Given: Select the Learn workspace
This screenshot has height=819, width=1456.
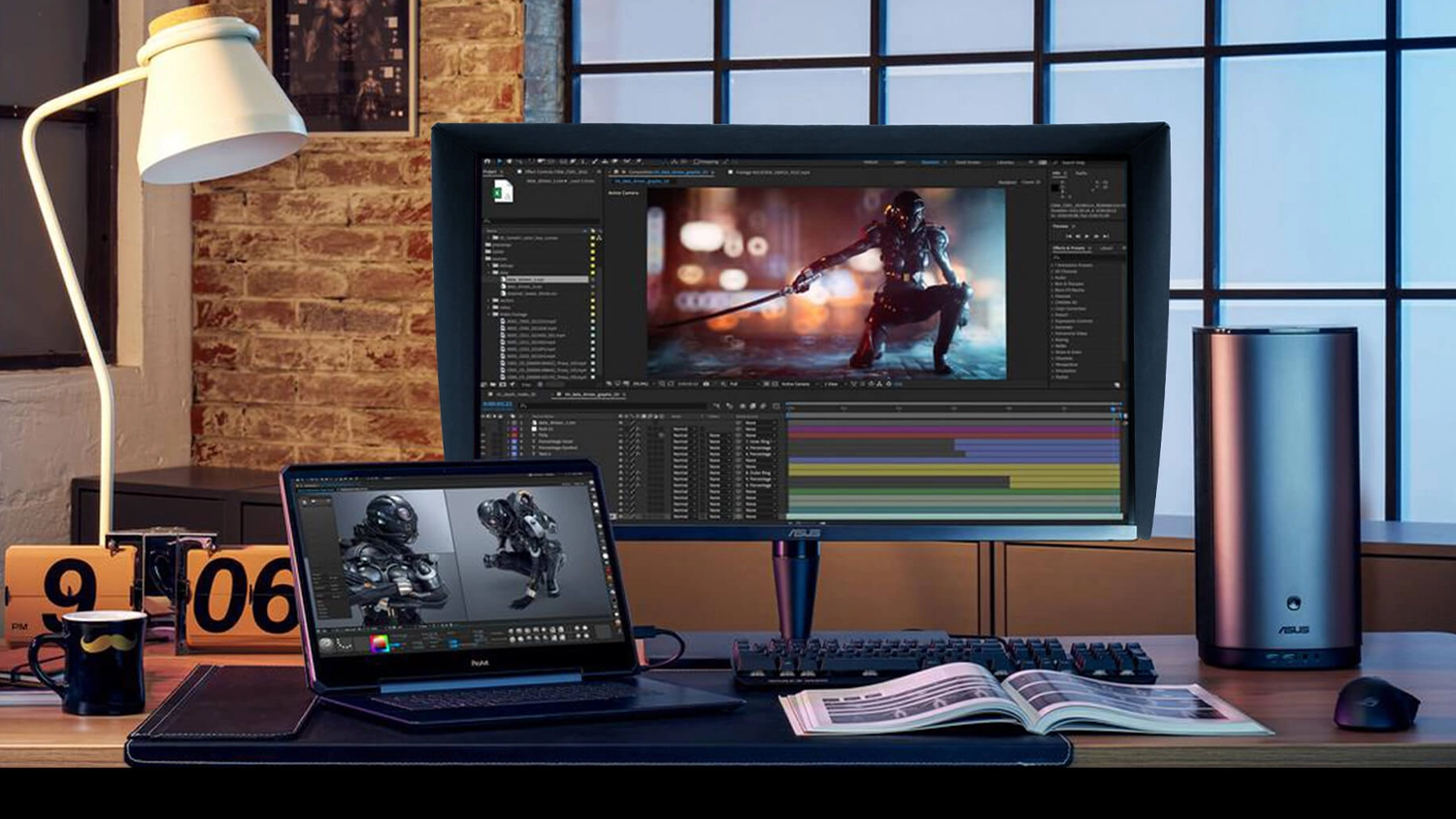Looking at the screenshot, I should coord(900,162).
